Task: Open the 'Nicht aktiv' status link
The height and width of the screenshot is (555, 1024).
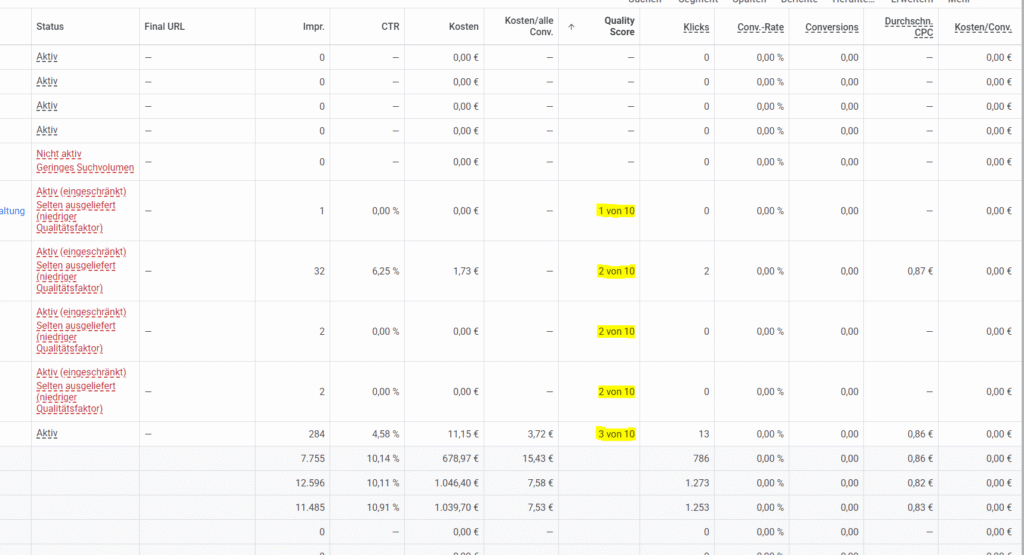Action: (59, 154)
